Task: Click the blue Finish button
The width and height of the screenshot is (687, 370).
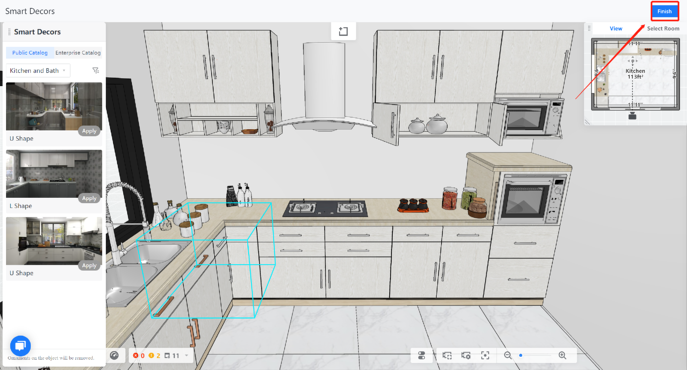Action: point(664,11)
